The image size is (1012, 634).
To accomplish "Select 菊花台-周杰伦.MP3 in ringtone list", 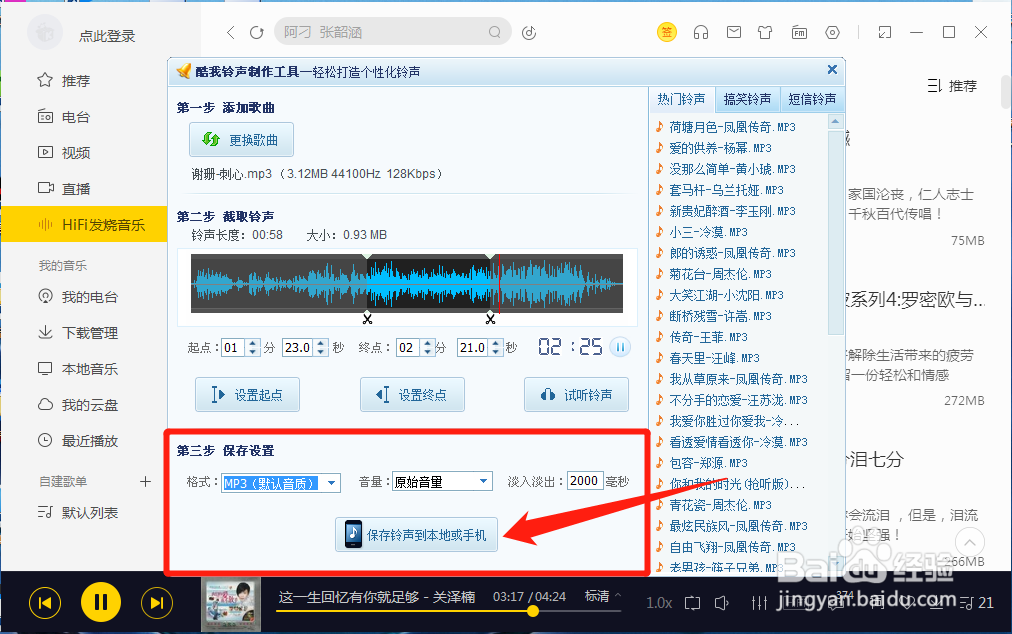I will click(720, 274).
